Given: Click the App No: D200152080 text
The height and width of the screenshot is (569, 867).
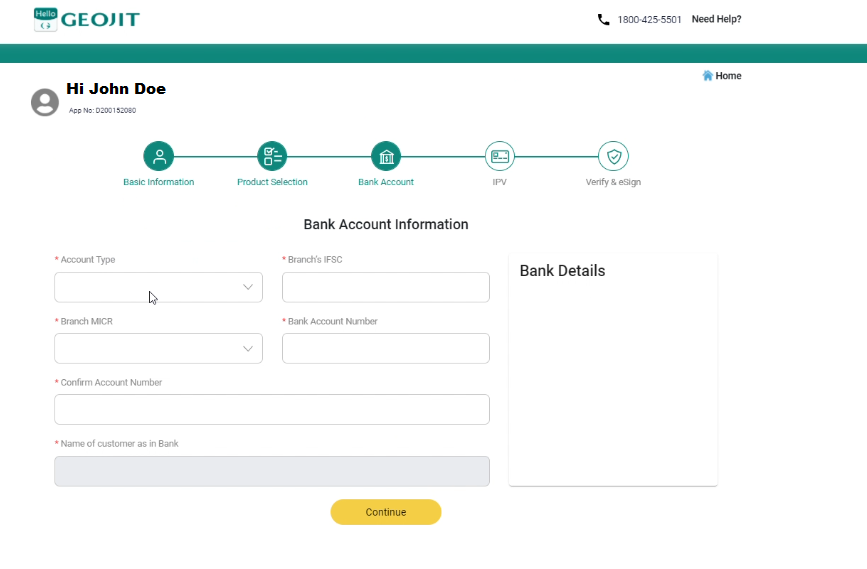Looking at the screenshot, I should pyautogui.click(x=102, y=111).
